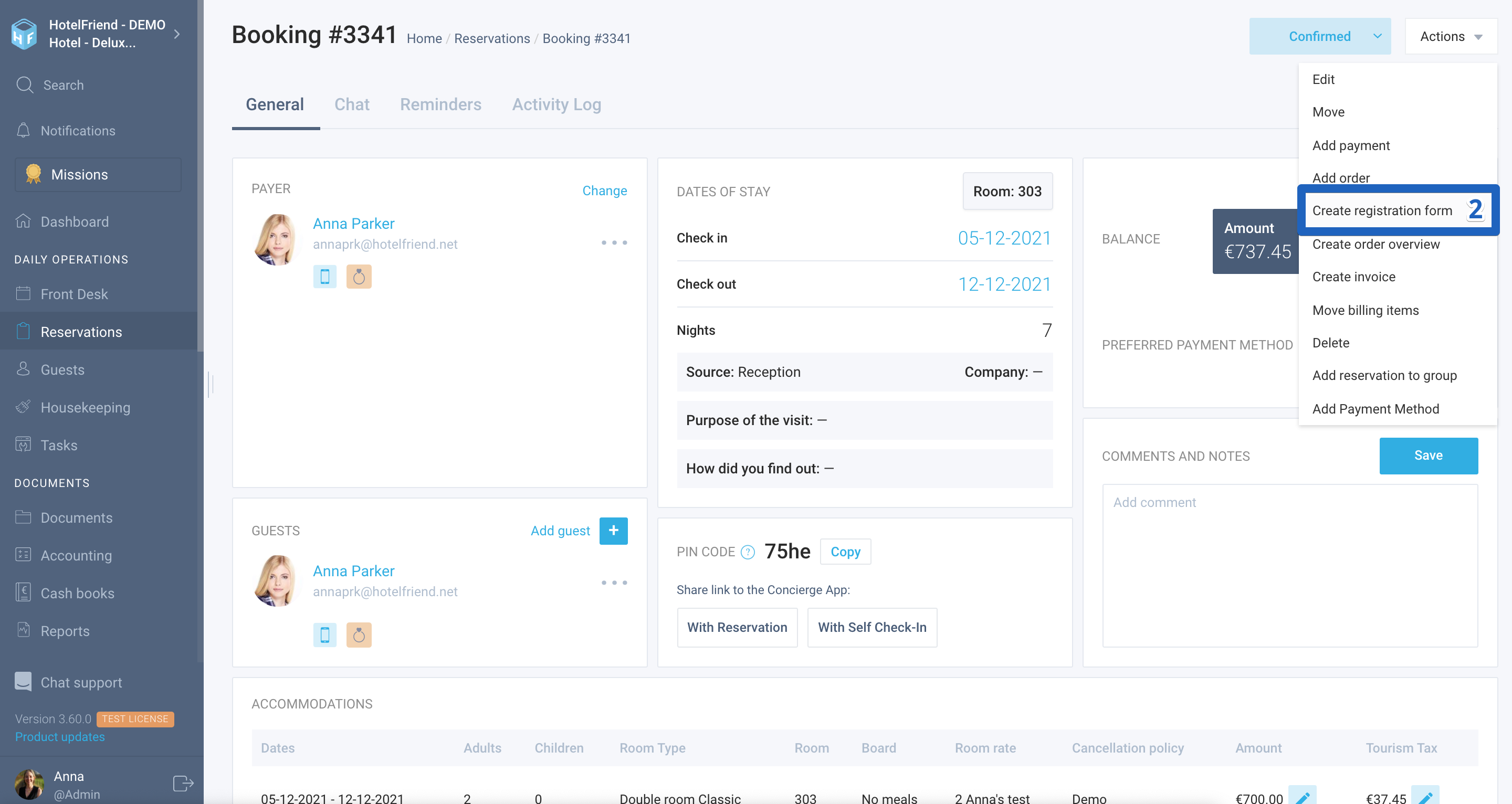Open guest's three-dot options menu
Screen dimensions: 1512x804
614,583
